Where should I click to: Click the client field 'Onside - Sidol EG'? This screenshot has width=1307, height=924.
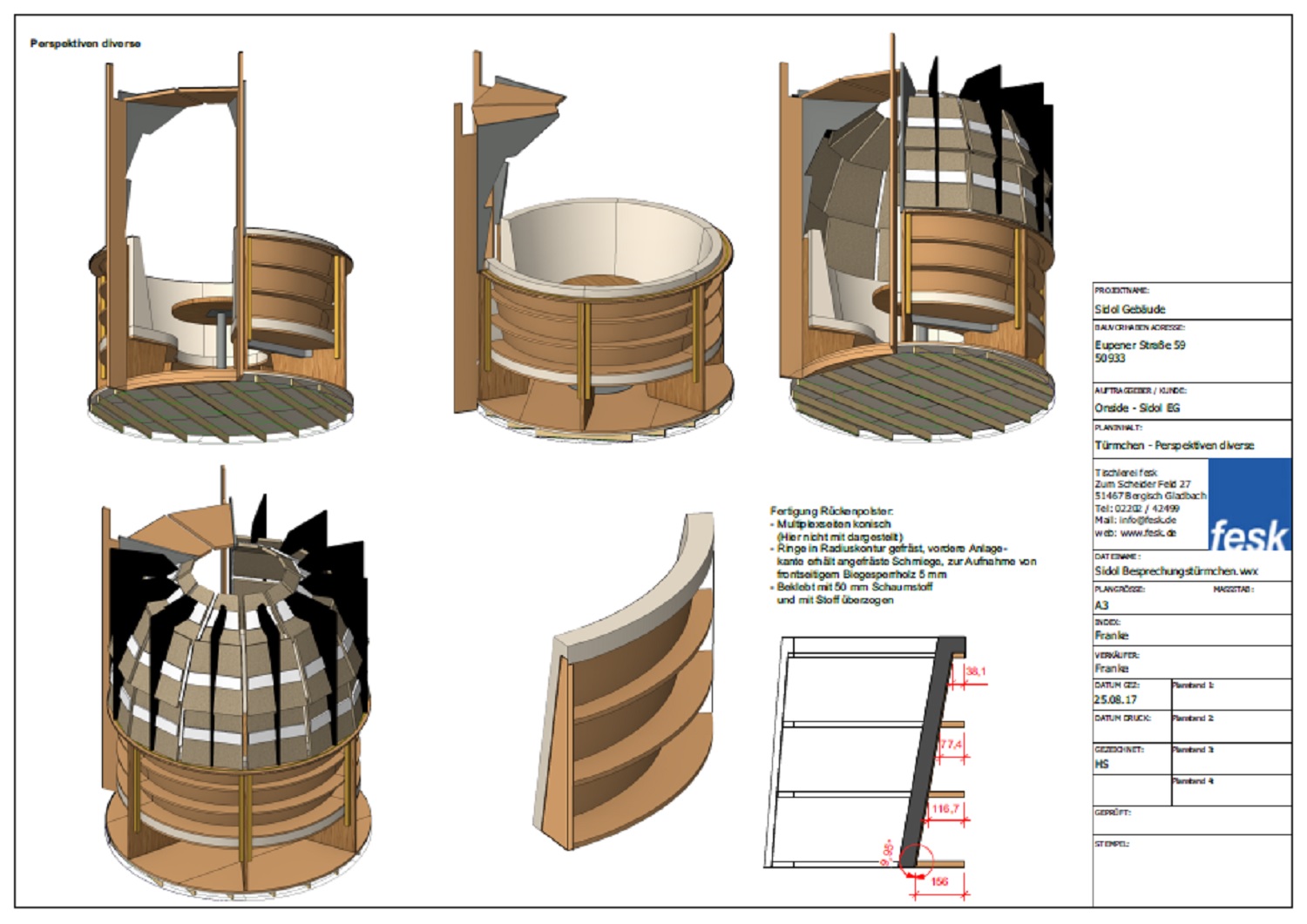coord(1137,408)
